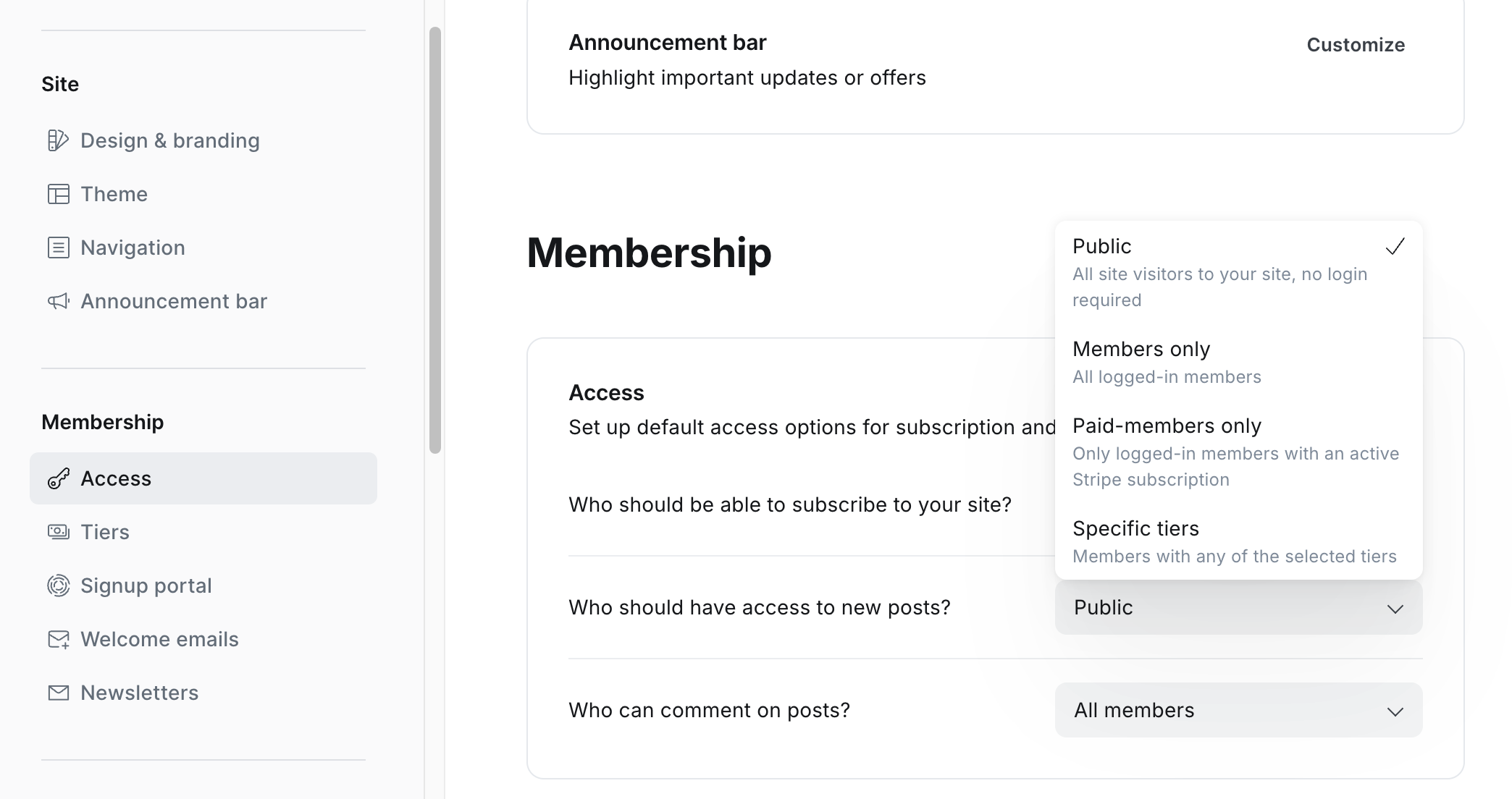Click Customize for Announcement bar
The width and height of the screenshot is (1512, 799).
(1355, 45)
